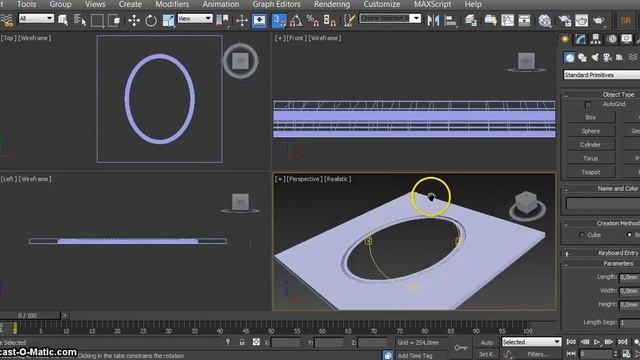Viewport: 640px width, 360px height.
Task: Select the Geometry category icon
Action: tap(570, 58)
